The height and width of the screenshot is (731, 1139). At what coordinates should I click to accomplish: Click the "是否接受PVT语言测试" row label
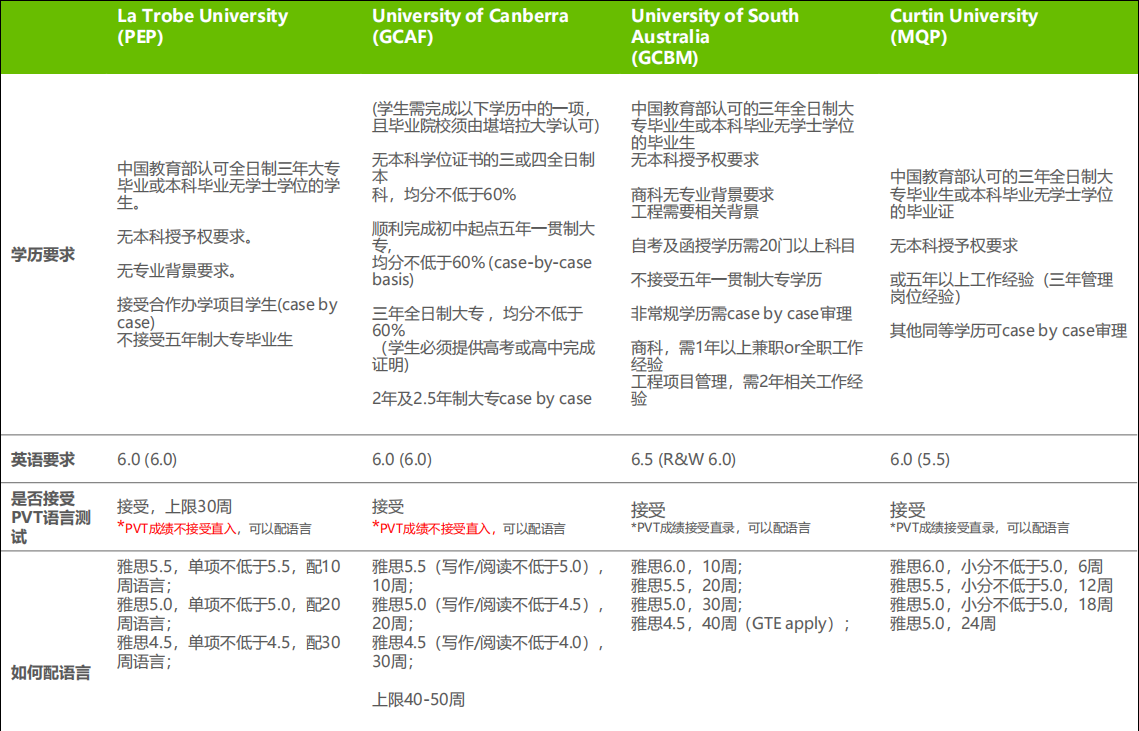point(51,517)
